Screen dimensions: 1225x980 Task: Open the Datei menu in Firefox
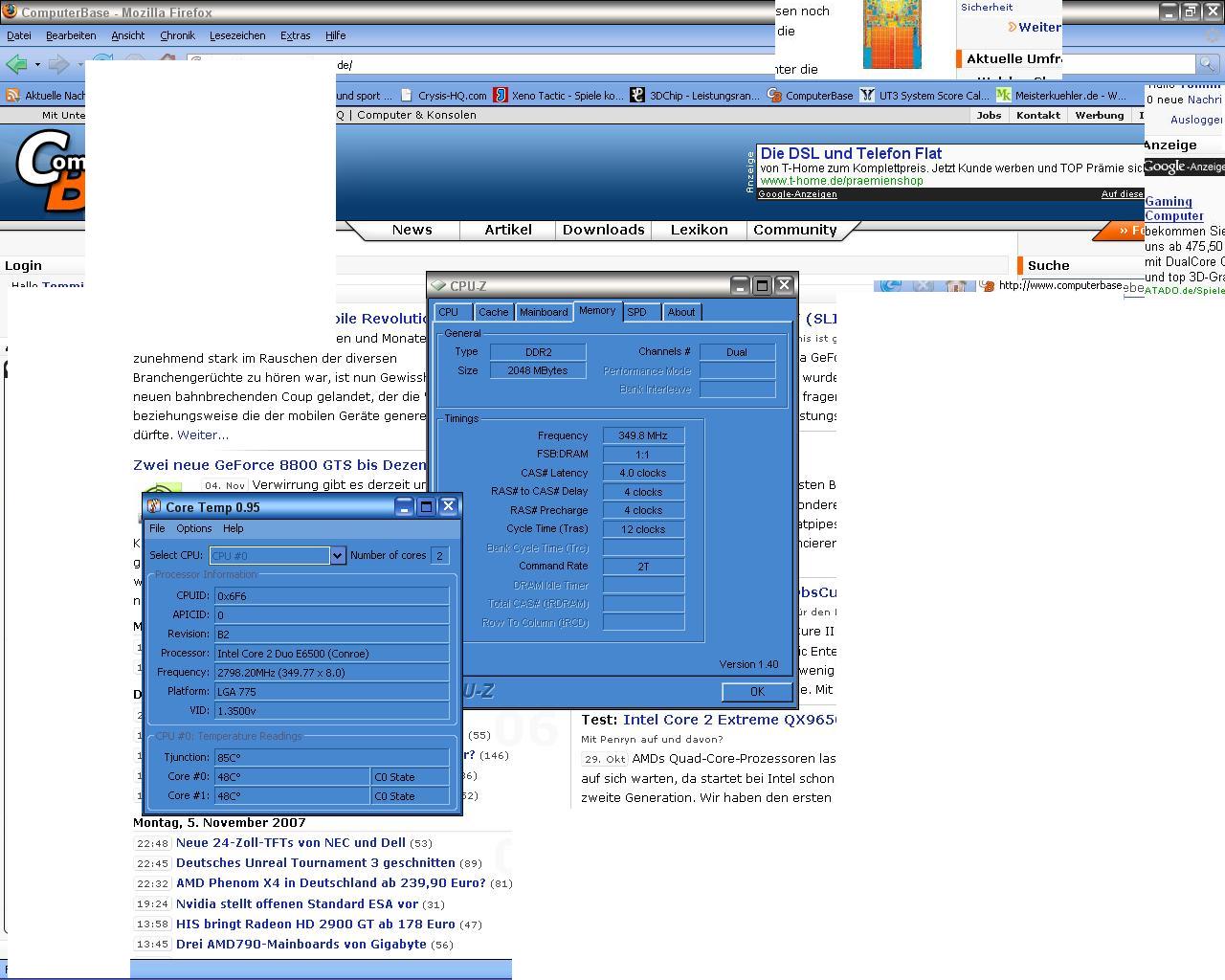click(x=19, y=35)
